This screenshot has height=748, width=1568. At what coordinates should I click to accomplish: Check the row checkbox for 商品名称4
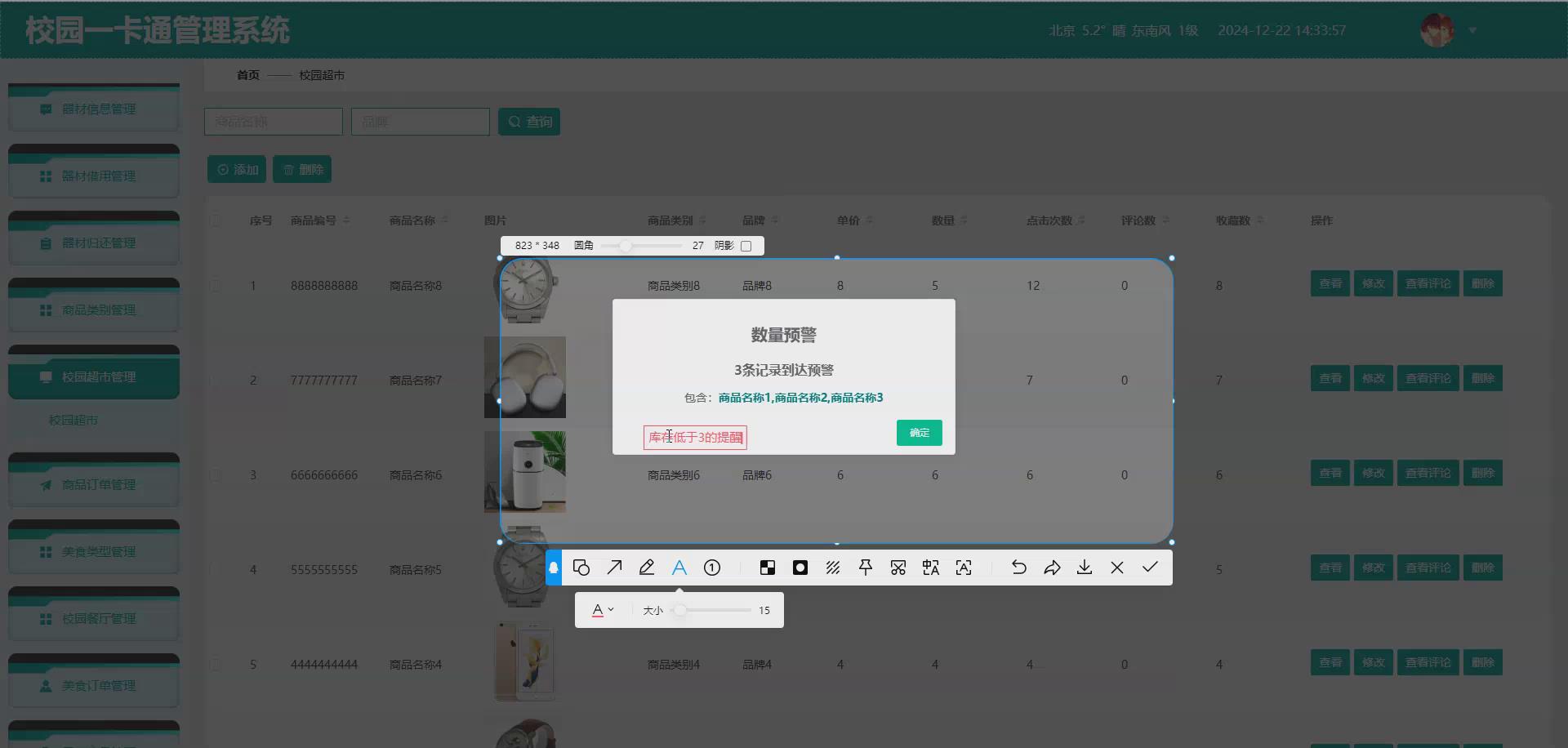[216, 665]
